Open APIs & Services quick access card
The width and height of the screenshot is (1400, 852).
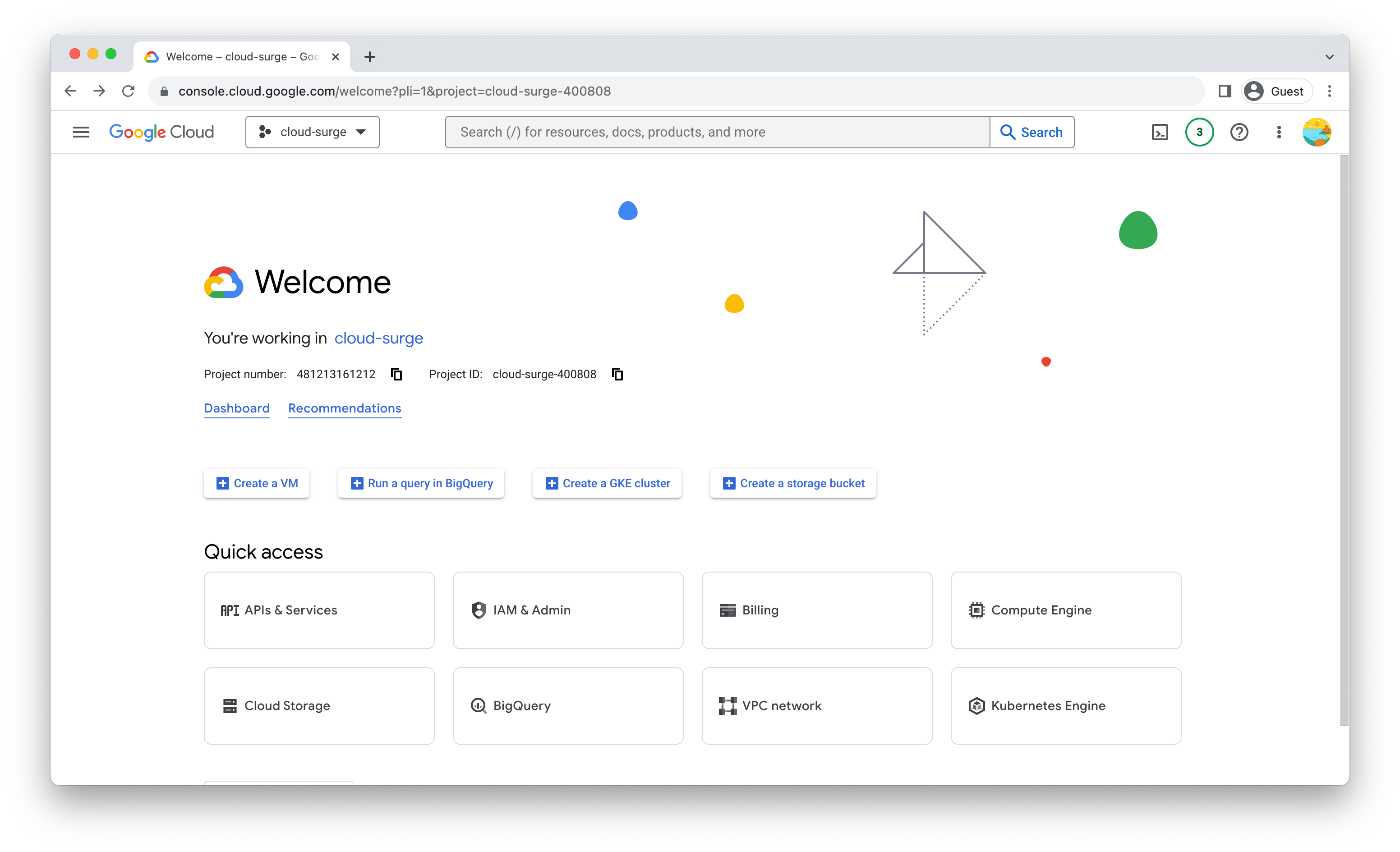click(x=319, y=610)
